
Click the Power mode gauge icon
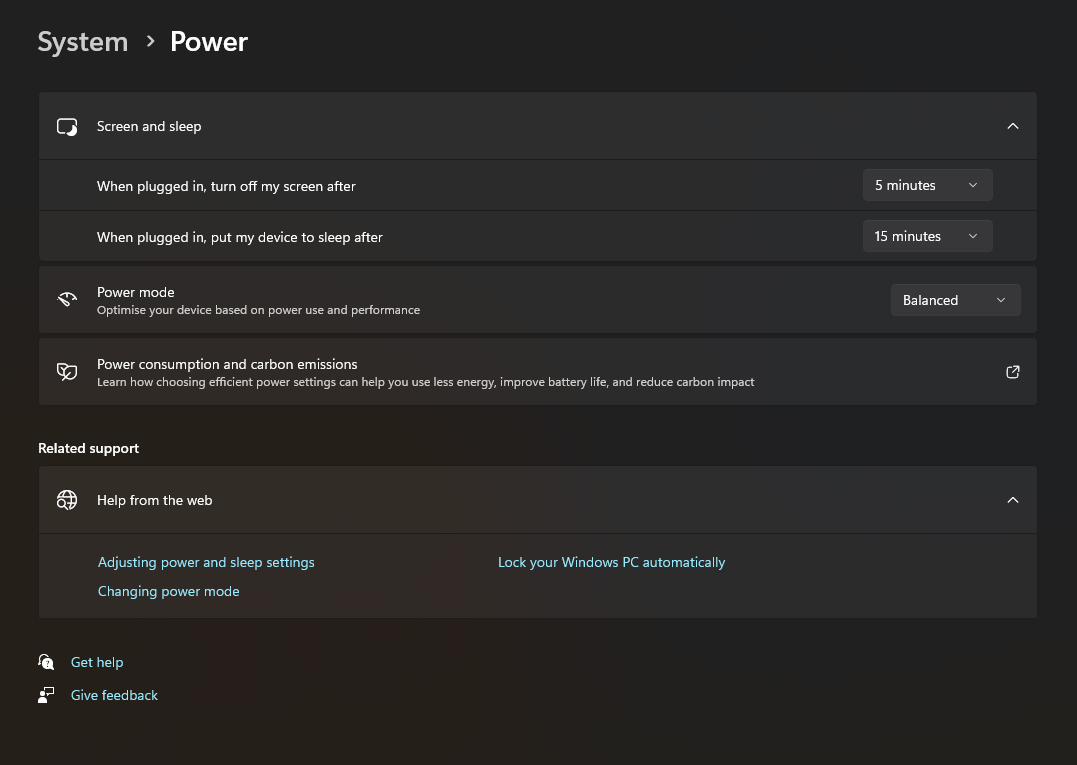point(67,300)
